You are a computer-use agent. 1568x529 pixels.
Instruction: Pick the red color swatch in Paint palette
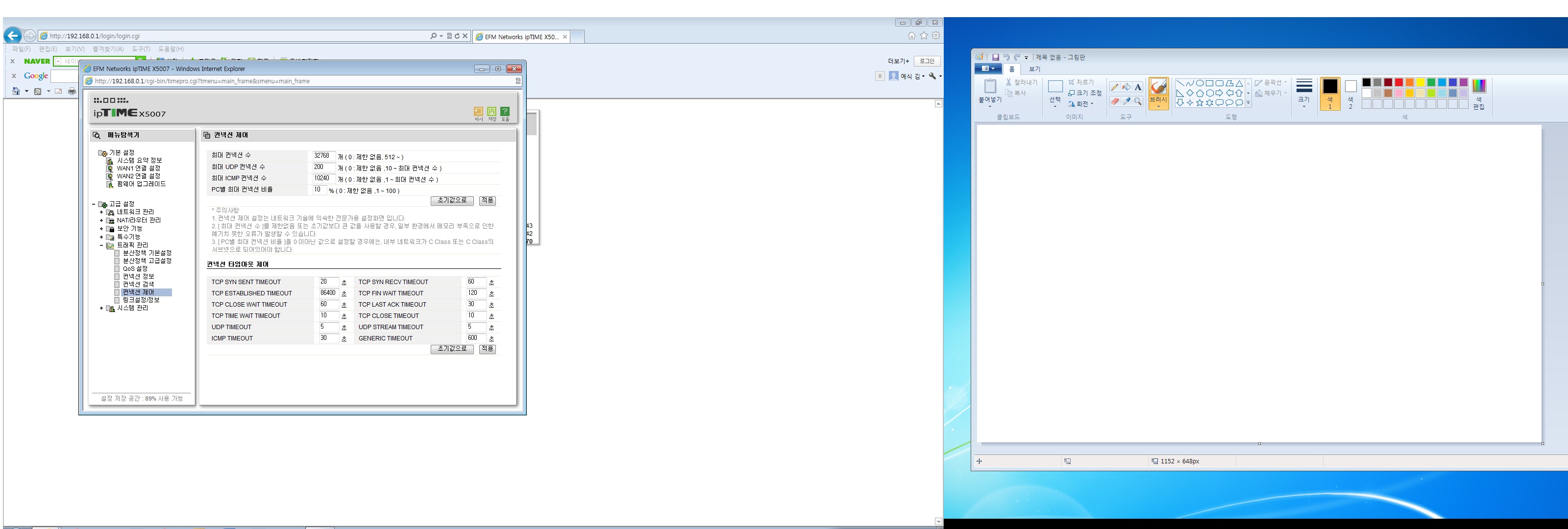click(1399, 83)
